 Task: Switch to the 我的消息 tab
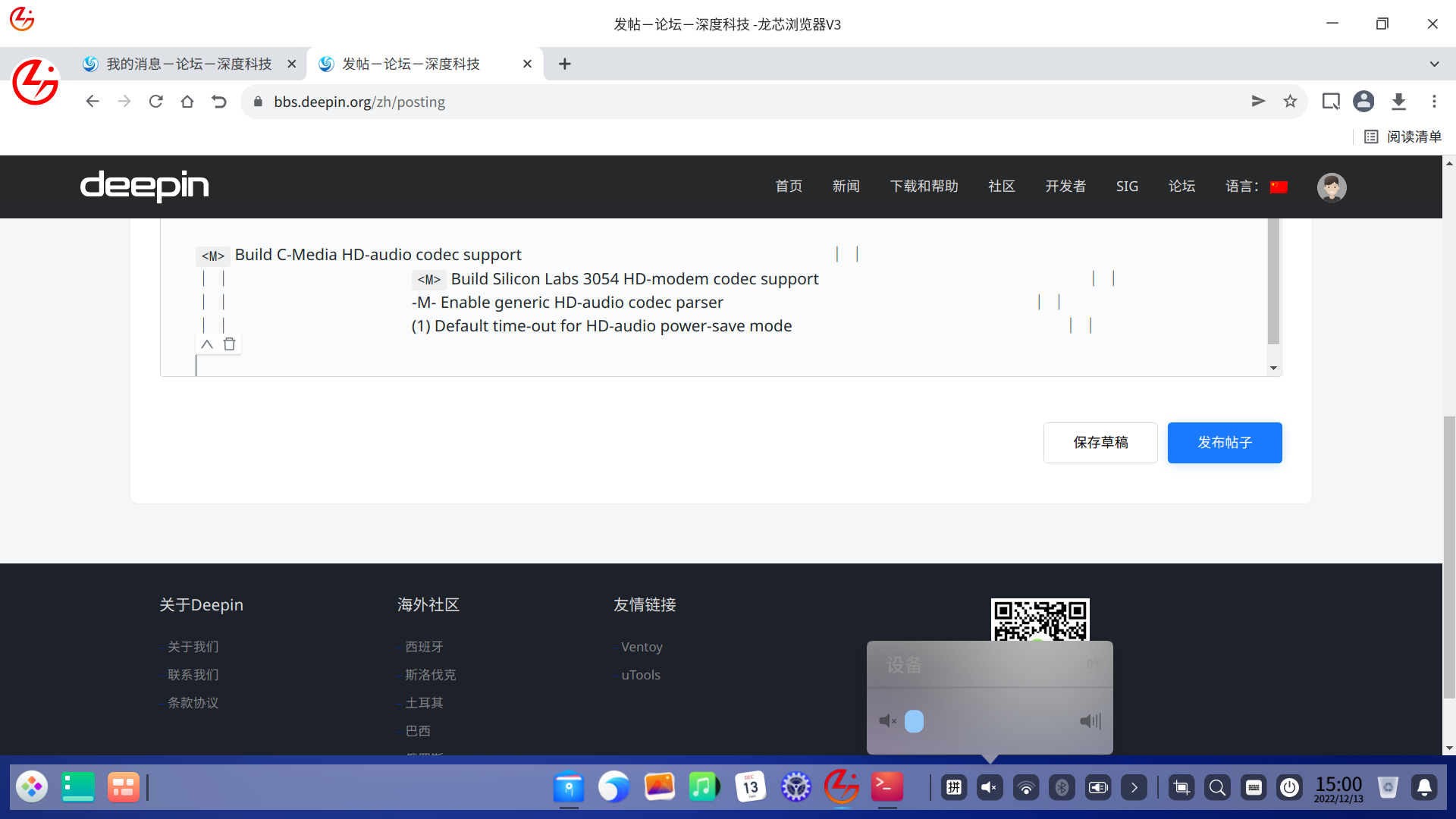(189, 64)
